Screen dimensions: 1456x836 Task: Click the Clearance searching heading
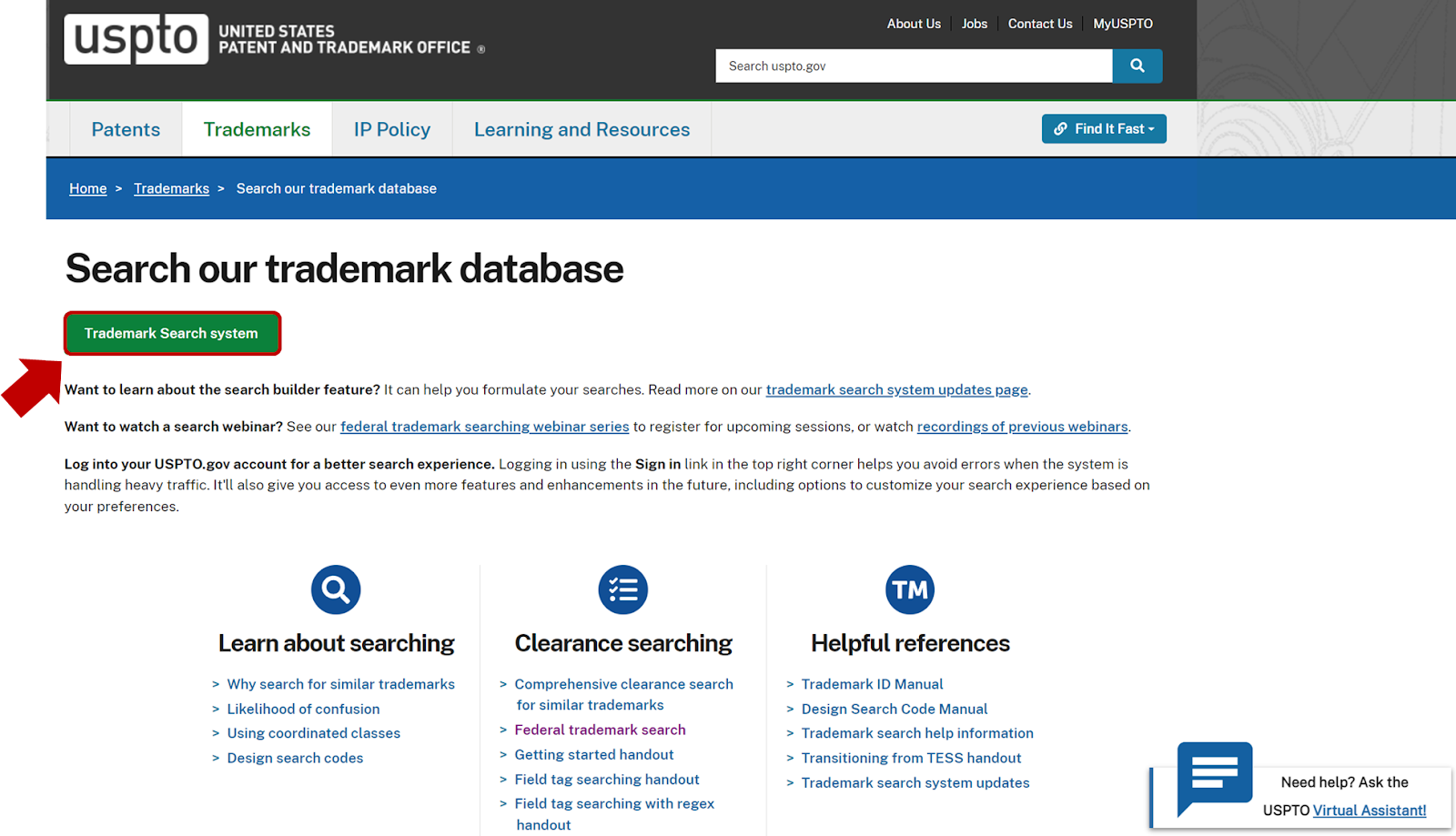click(x=623, y=643)
